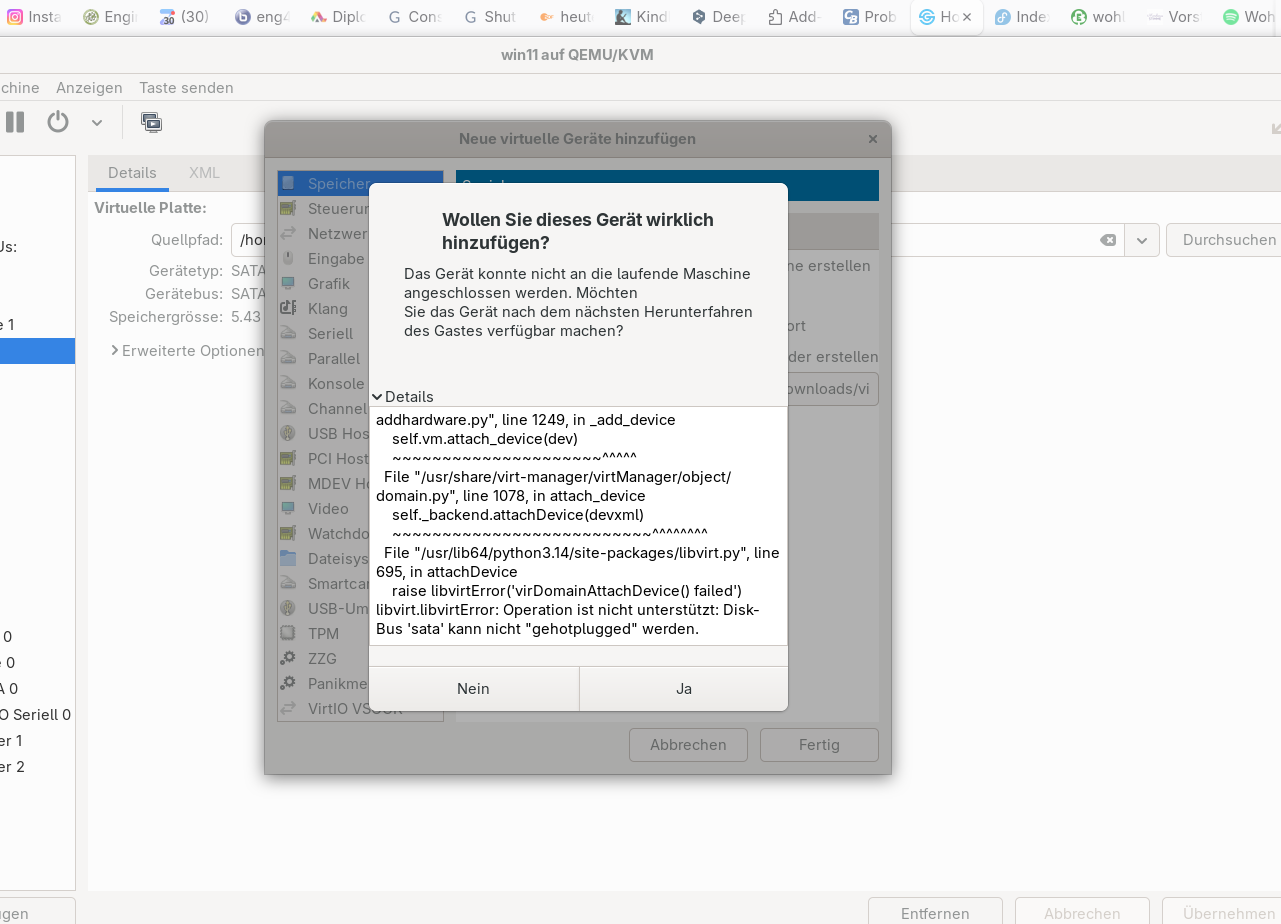Select the TPM chip icon in the hardware list
Image resolution: width=1281 pixels, height=924 pixels.
point(288,633)
